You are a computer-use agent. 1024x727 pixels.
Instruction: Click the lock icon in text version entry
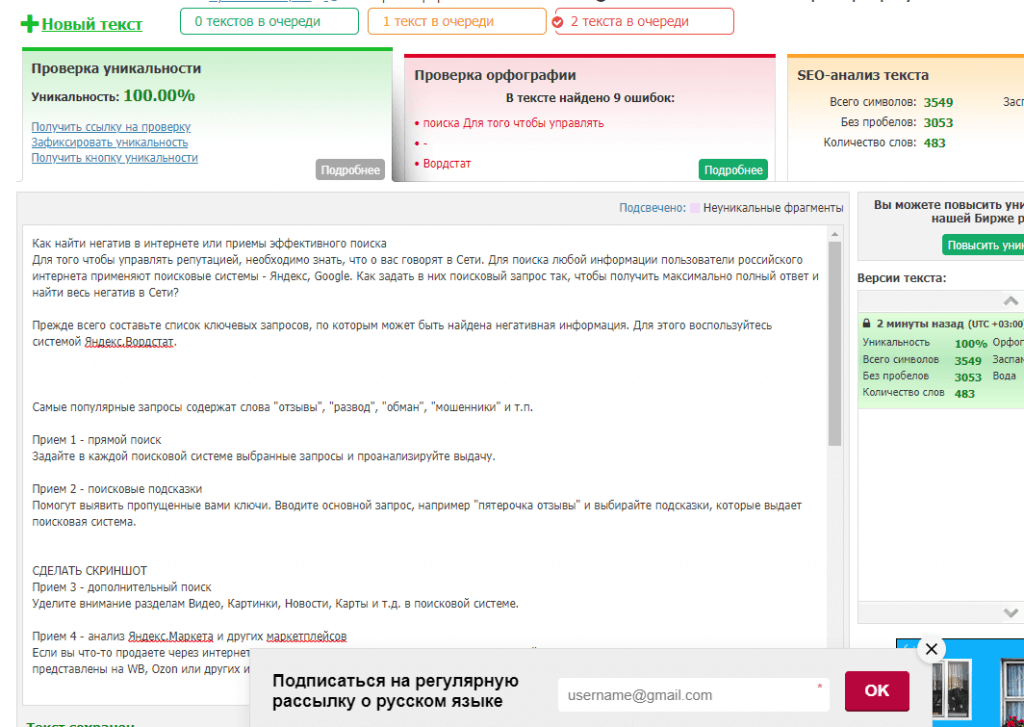click(866, 324)
